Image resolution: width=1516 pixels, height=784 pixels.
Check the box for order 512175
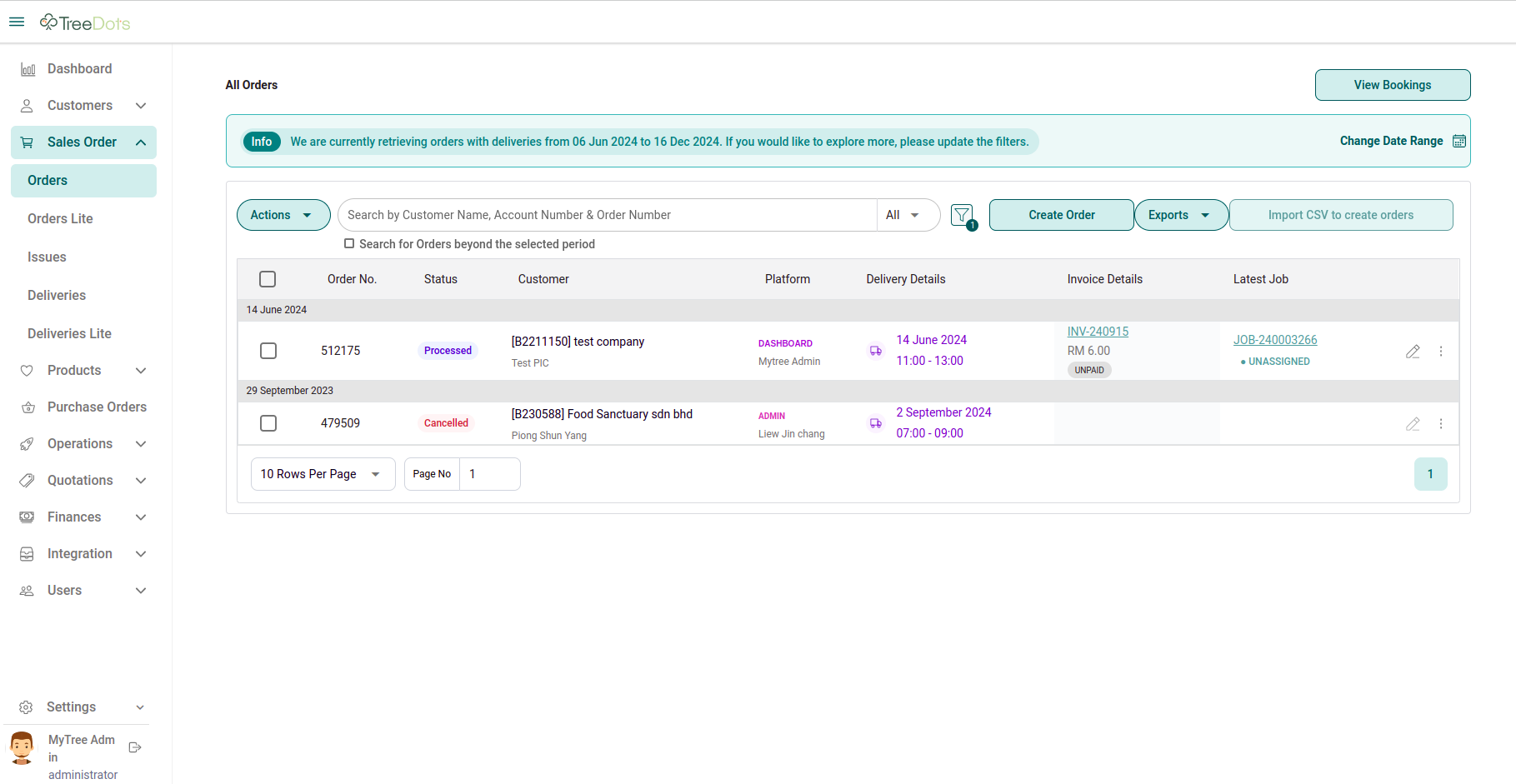[268, 351]
